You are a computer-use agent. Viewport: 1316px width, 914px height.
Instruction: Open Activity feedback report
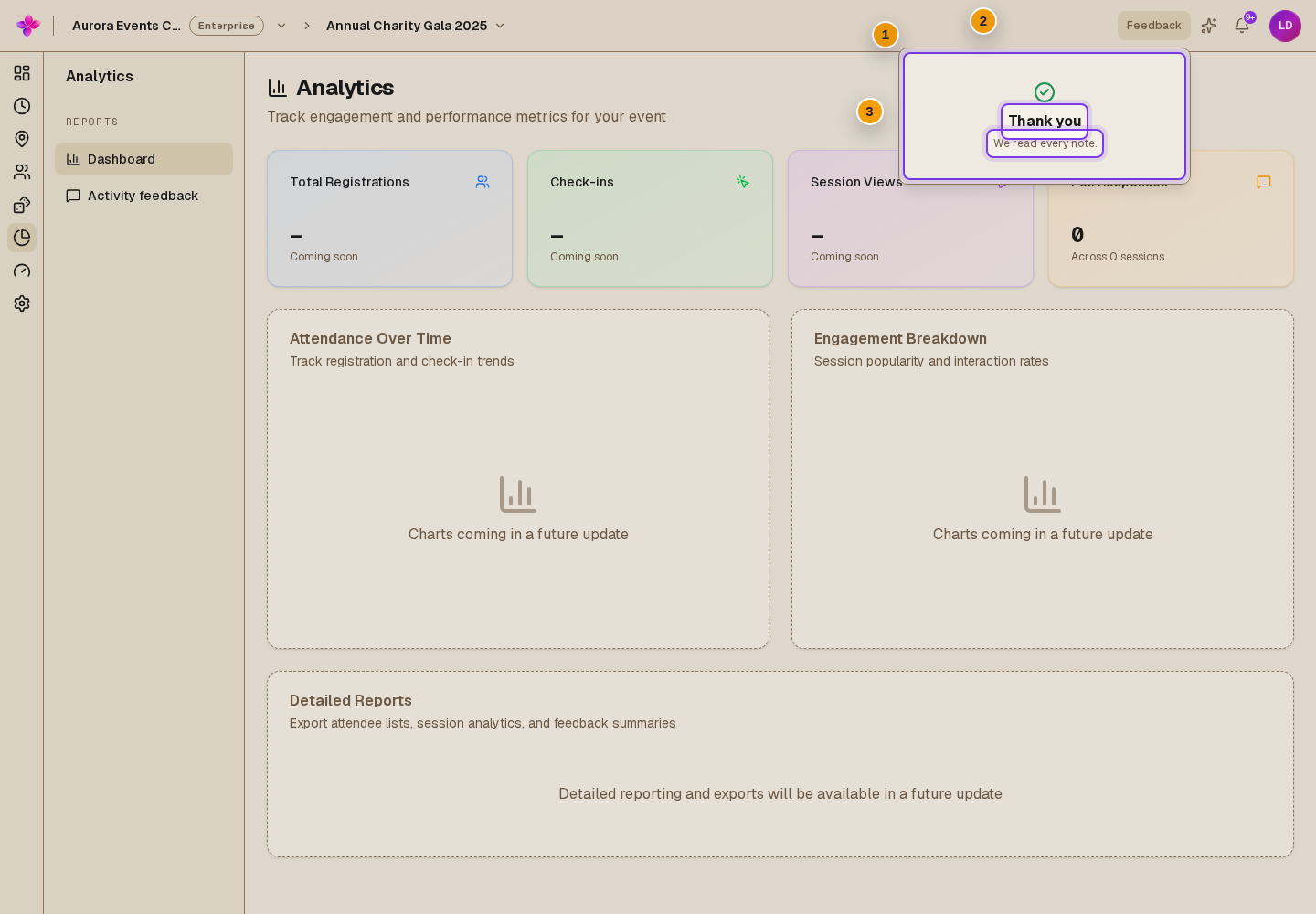tap(143, 196)
